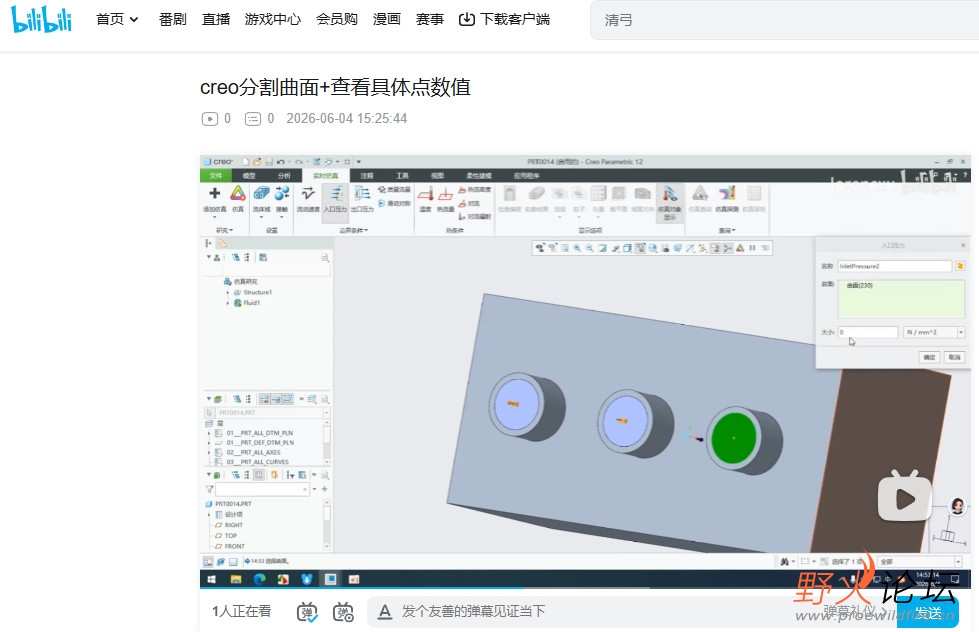This screenshot has width=979, height=632.
Task: Click the model tree filter funnel icon
Action: pyautogui.click(x=210, y=490)
